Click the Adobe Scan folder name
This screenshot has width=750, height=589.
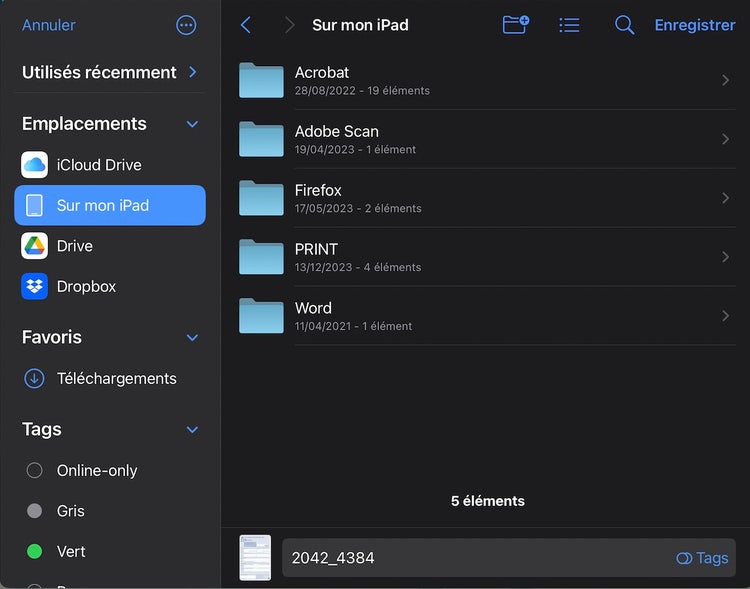336,131
